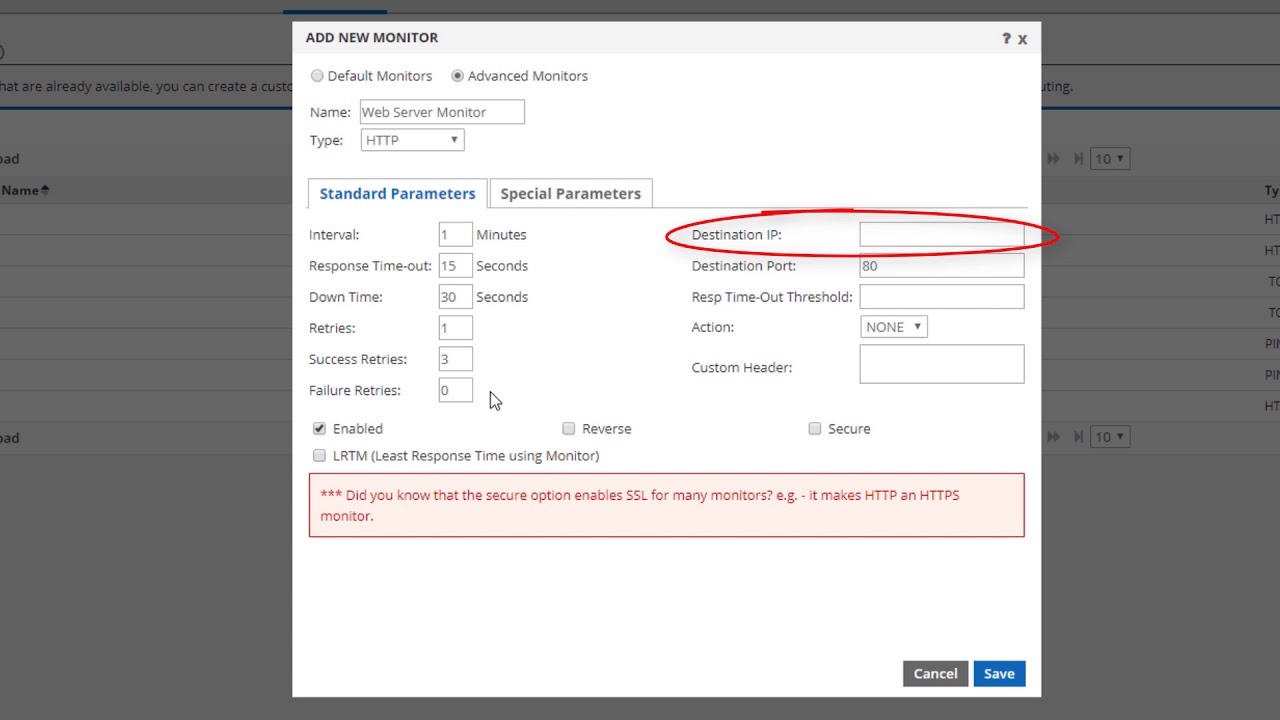Click the sort arrows beside Name column
Image resolution: width=1280 pixels, height=720 pixels.
coord(44,190)
